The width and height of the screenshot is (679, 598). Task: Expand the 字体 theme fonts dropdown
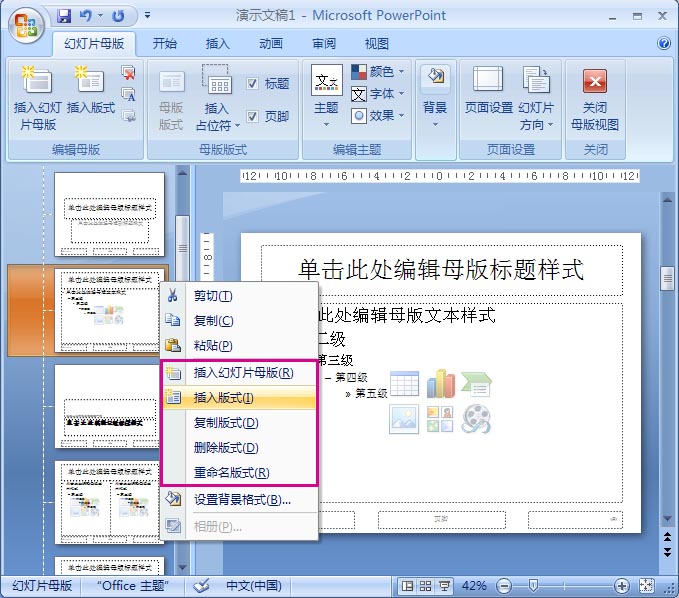click(x=378, y=94)
